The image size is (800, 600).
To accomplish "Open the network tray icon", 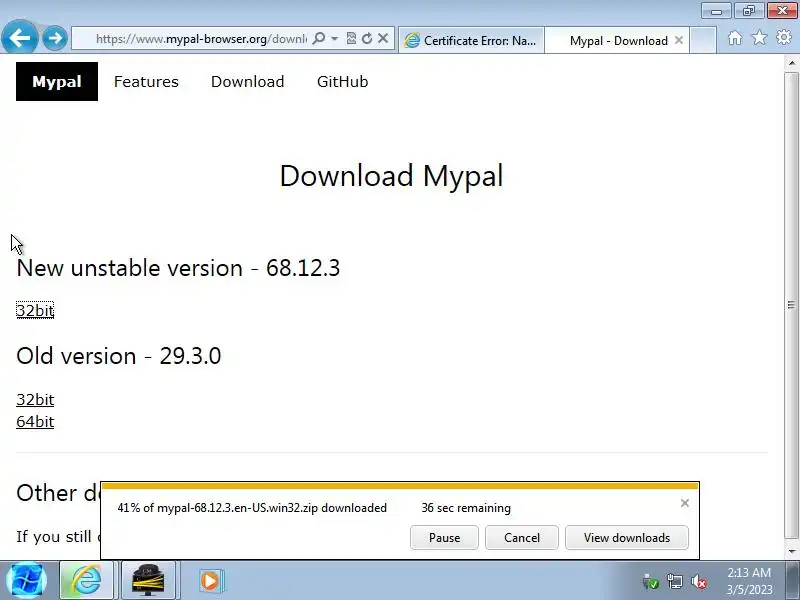I will tap(675, 582).
